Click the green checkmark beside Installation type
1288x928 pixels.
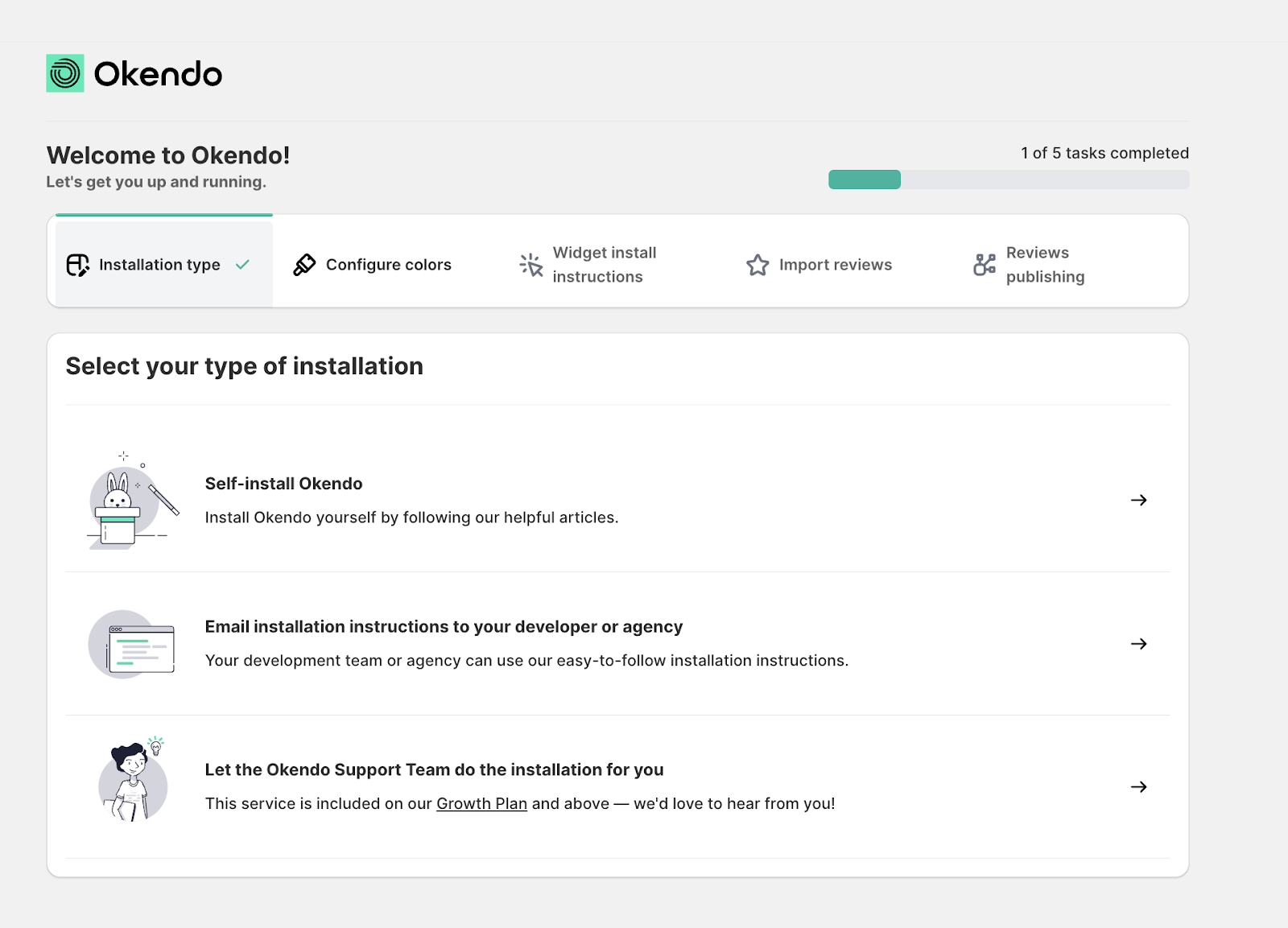tap(242, 264)
